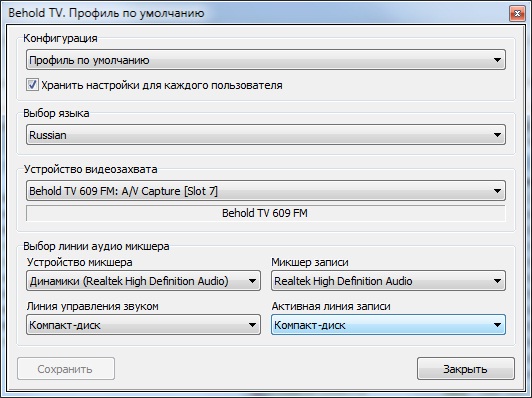The height and width of the screenshot is (398, 532).
Task: Expand the Линия управления звуком dropdown
Action: (x=143, y=325)
